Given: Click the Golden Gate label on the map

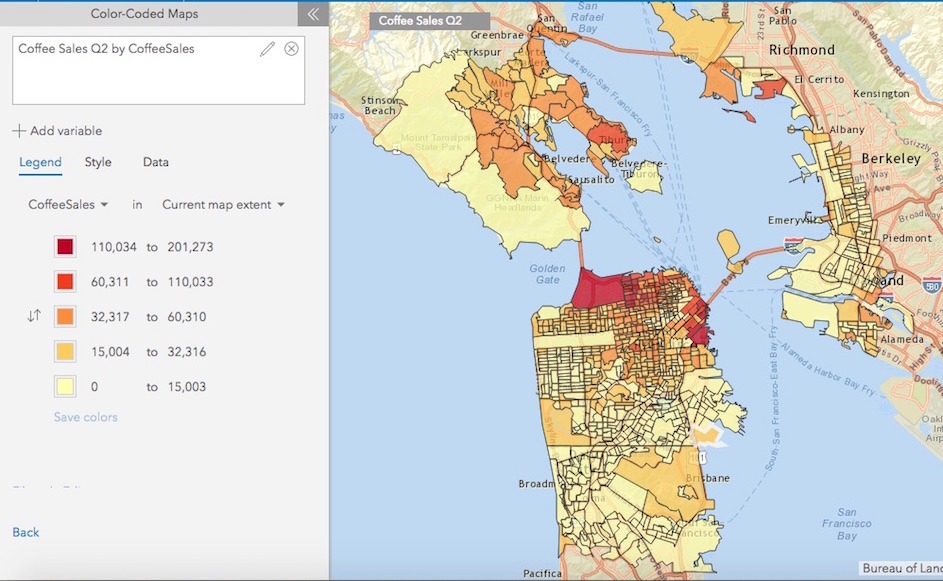Looking at the screenshot, I should 547,274.
